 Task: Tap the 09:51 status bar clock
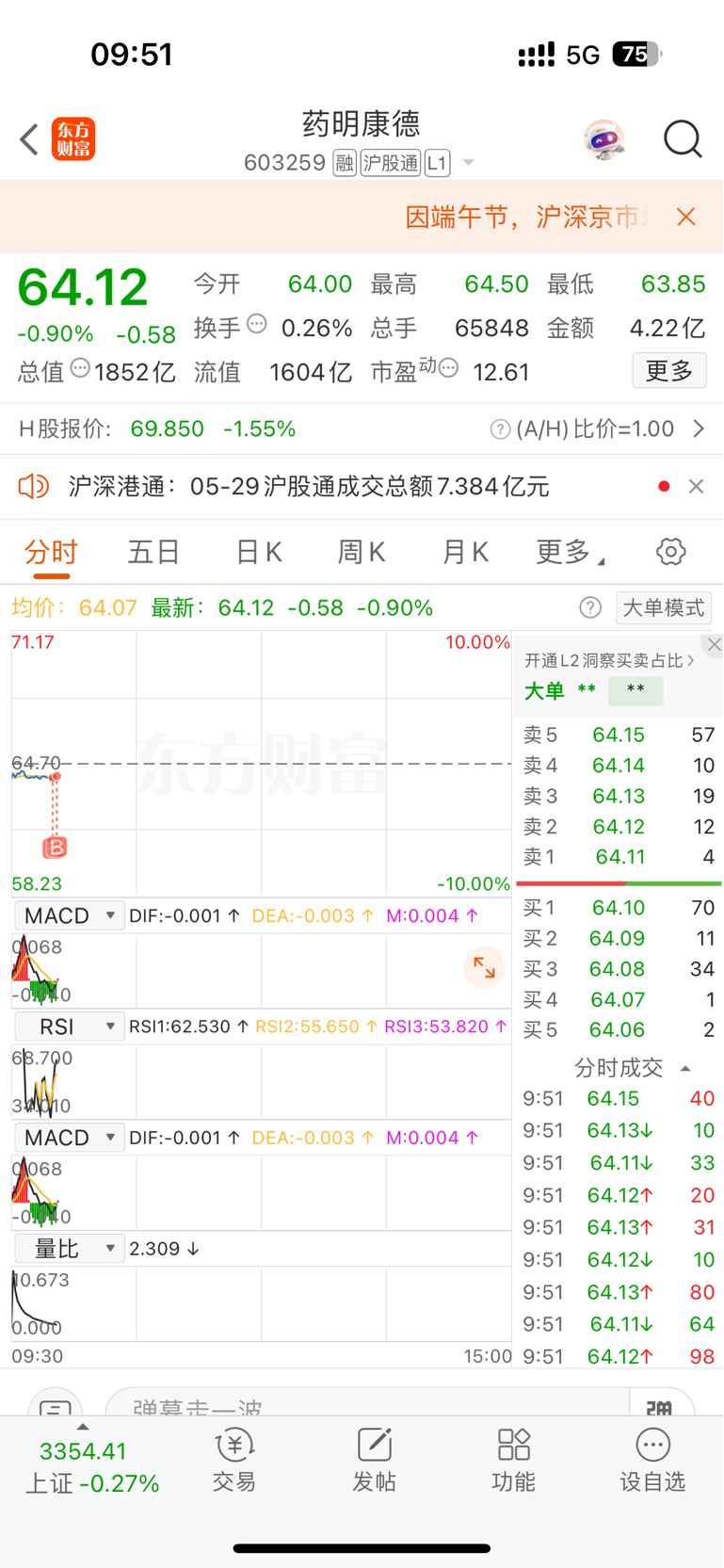tap(132, 55)
